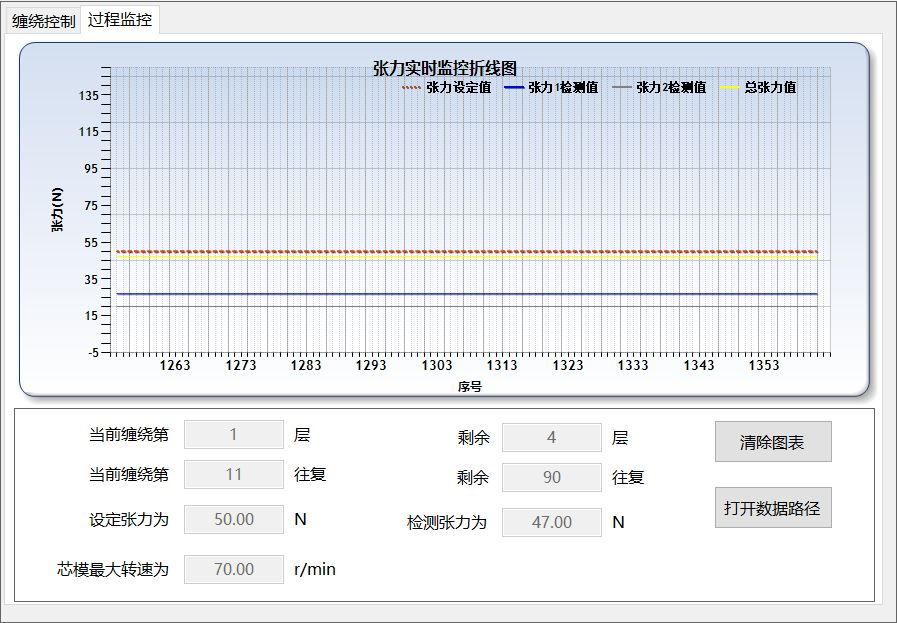The image size is (897, 623).
Task: Click the y-axis tick label 95
Action: coord(92,169)
